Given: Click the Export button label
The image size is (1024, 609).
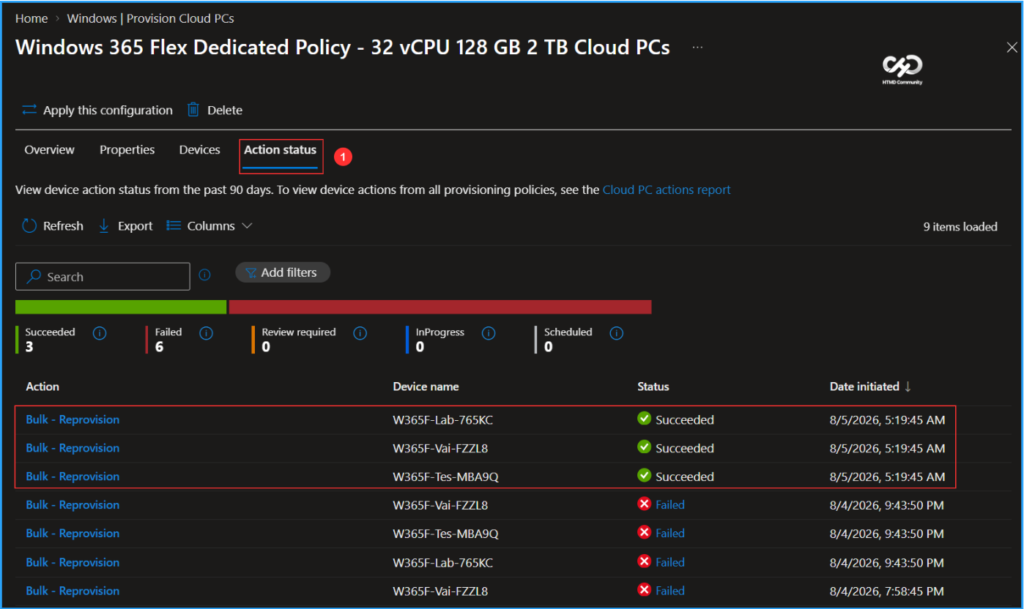Looking at the screenshot, I should coord(135,226).
